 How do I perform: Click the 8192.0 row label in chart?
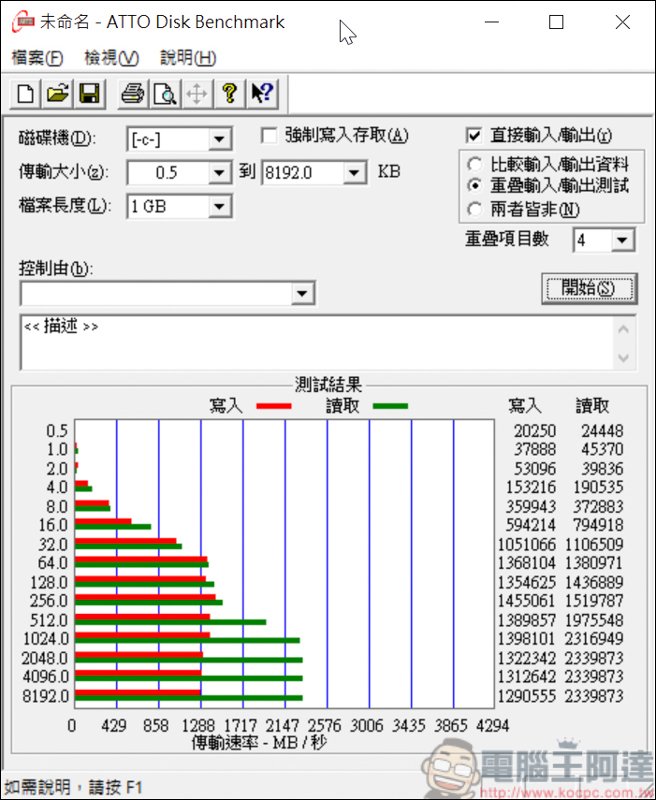(45, 696)
